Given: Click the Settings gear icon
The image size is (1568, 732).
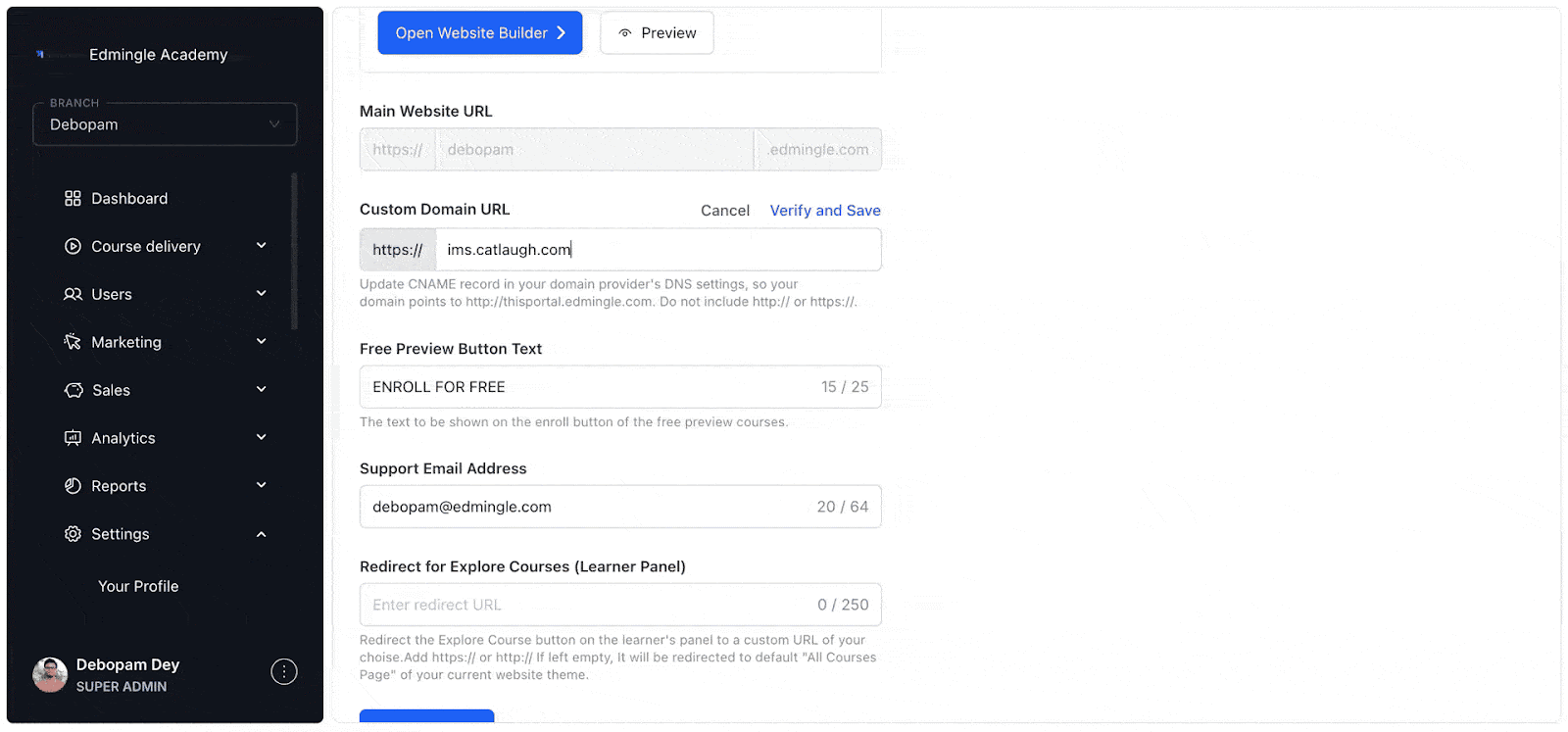Looking at the screenshot, I should 73,534.
